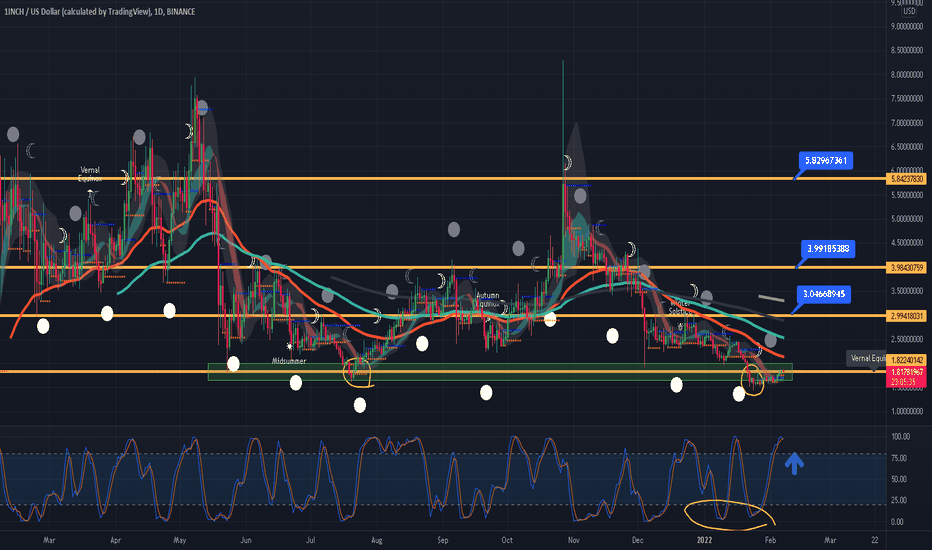Click the 1INCH / US Dollar chart title

tap(99, 11)
